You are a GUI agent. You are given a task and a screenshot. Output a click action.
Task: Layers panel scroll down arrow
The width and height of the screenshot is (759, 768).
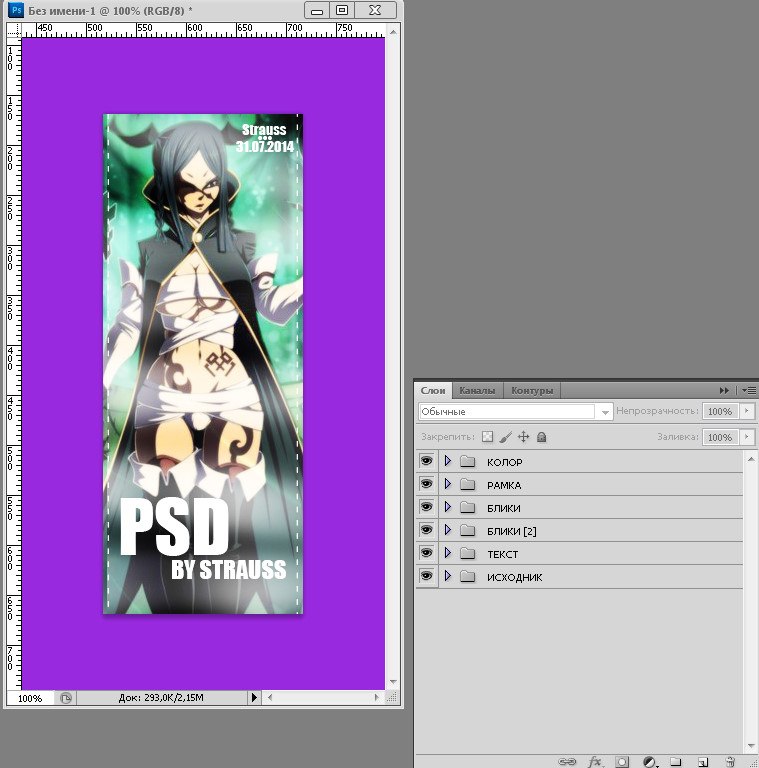pyautogui.click(x=751, y=746)
